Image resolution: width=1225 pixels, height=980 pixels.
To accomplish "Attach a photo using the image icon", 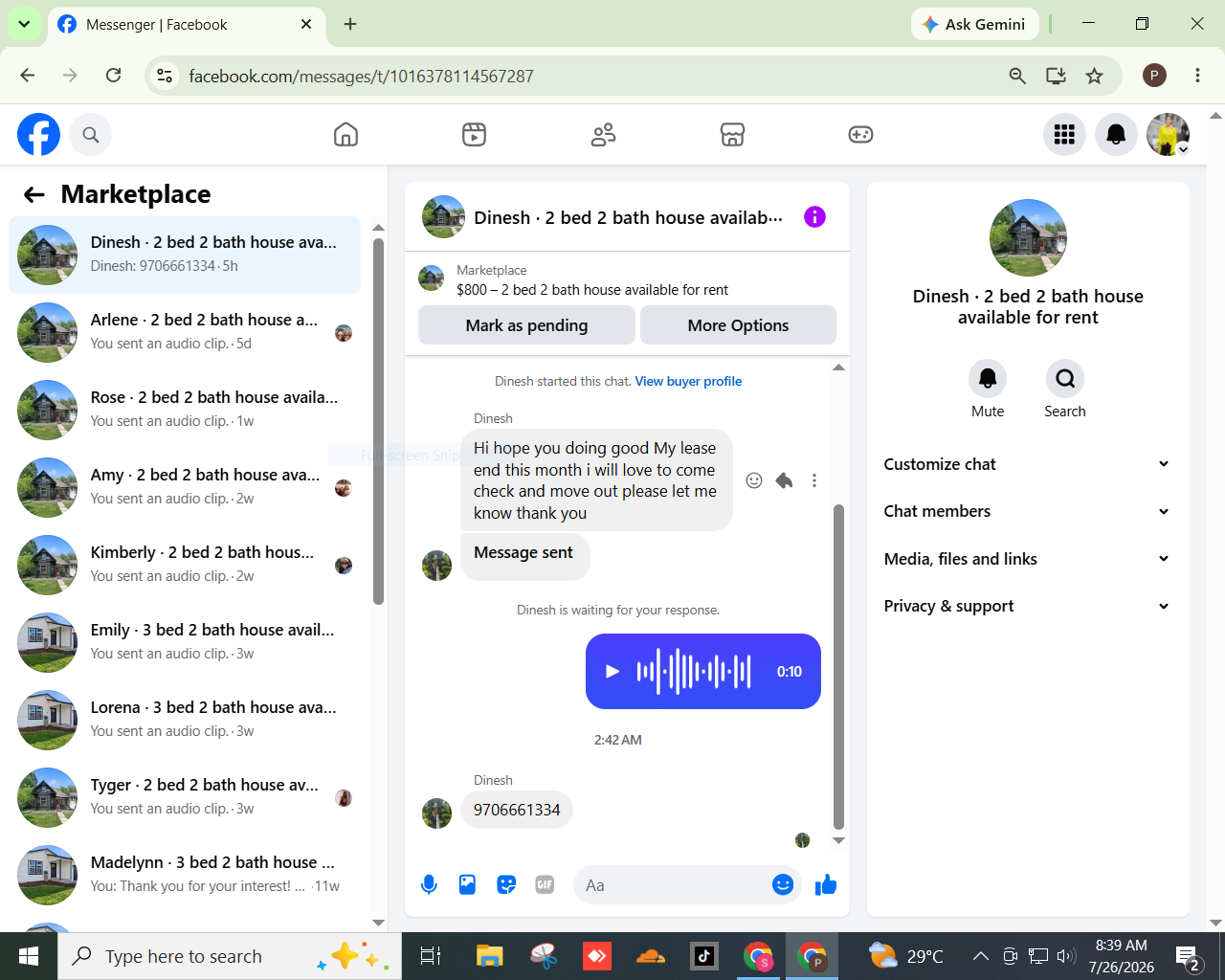I will pos(467,885).
